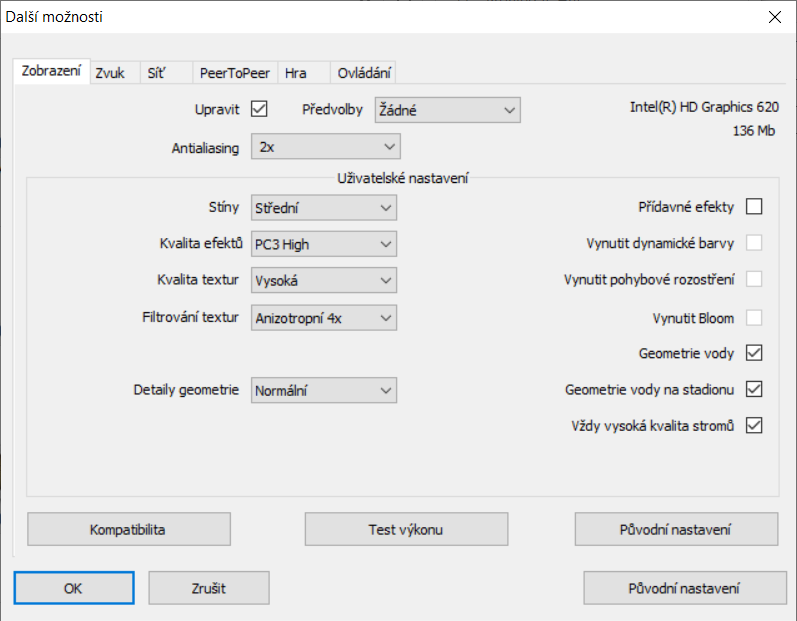Go to the Hra tab
This screenshot has width=797, height=621.
point(296,73)
